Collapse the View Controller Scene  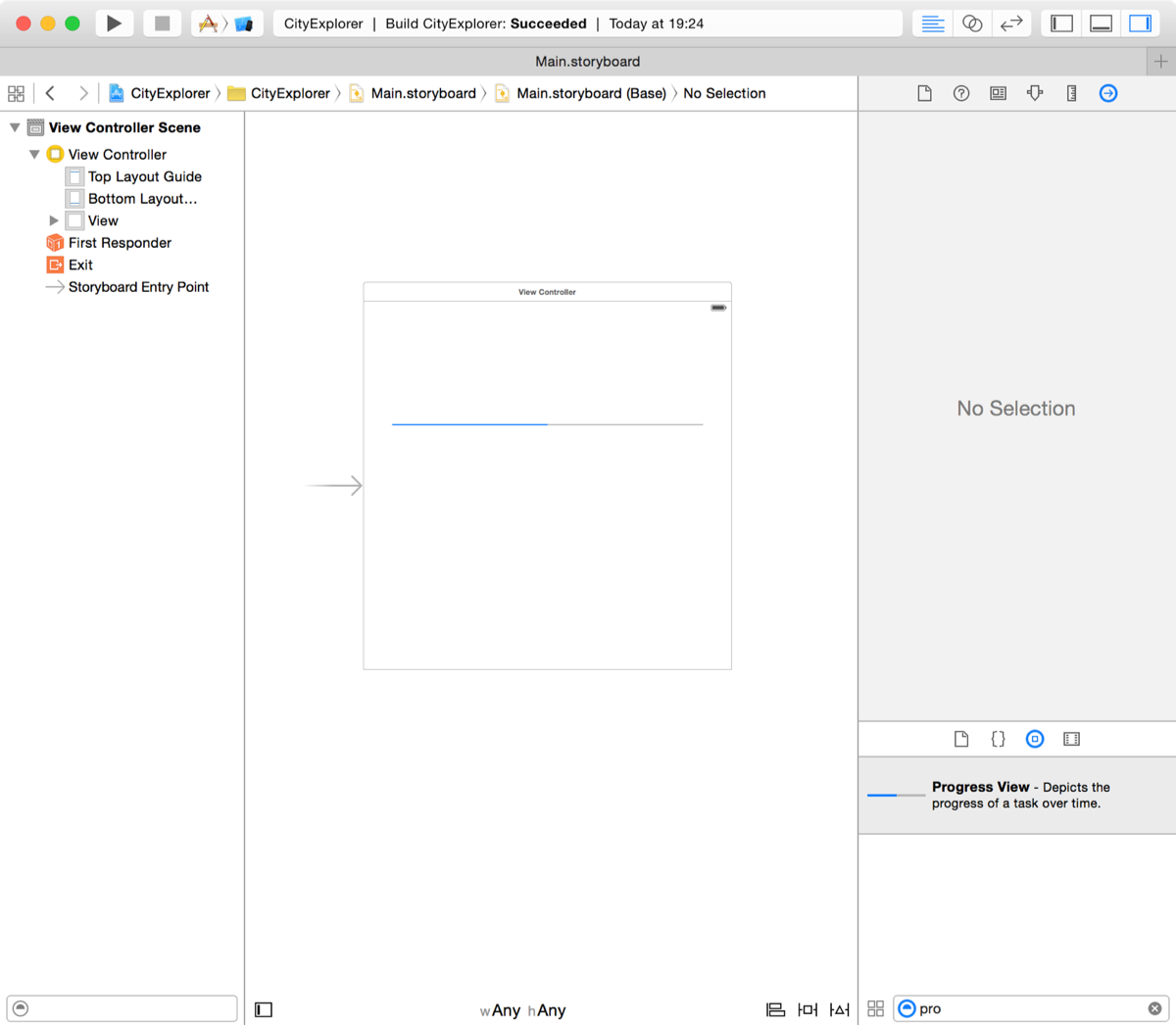pyautogui.click(x=15, y=126)
